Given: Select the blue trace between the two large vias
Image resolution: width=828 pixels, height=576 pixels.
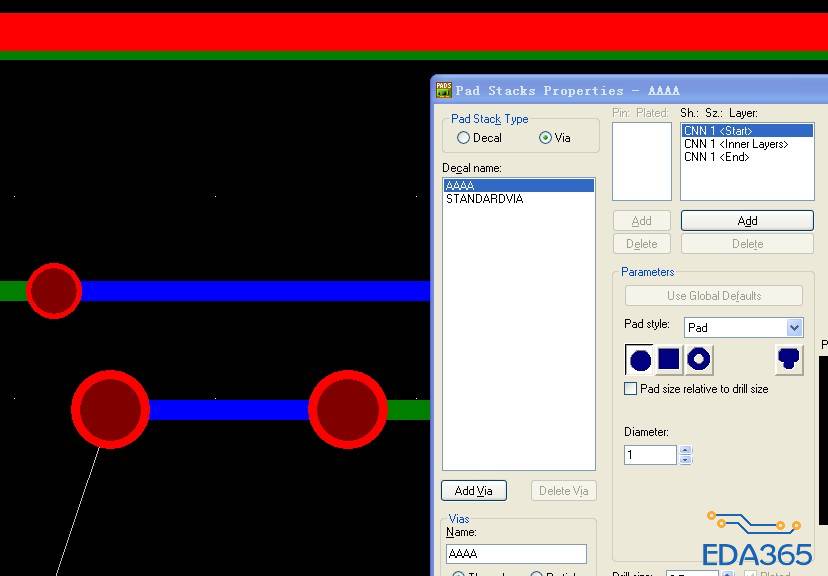Looking at the screenshot, I should pyautogui.click(x=229, y=410).
